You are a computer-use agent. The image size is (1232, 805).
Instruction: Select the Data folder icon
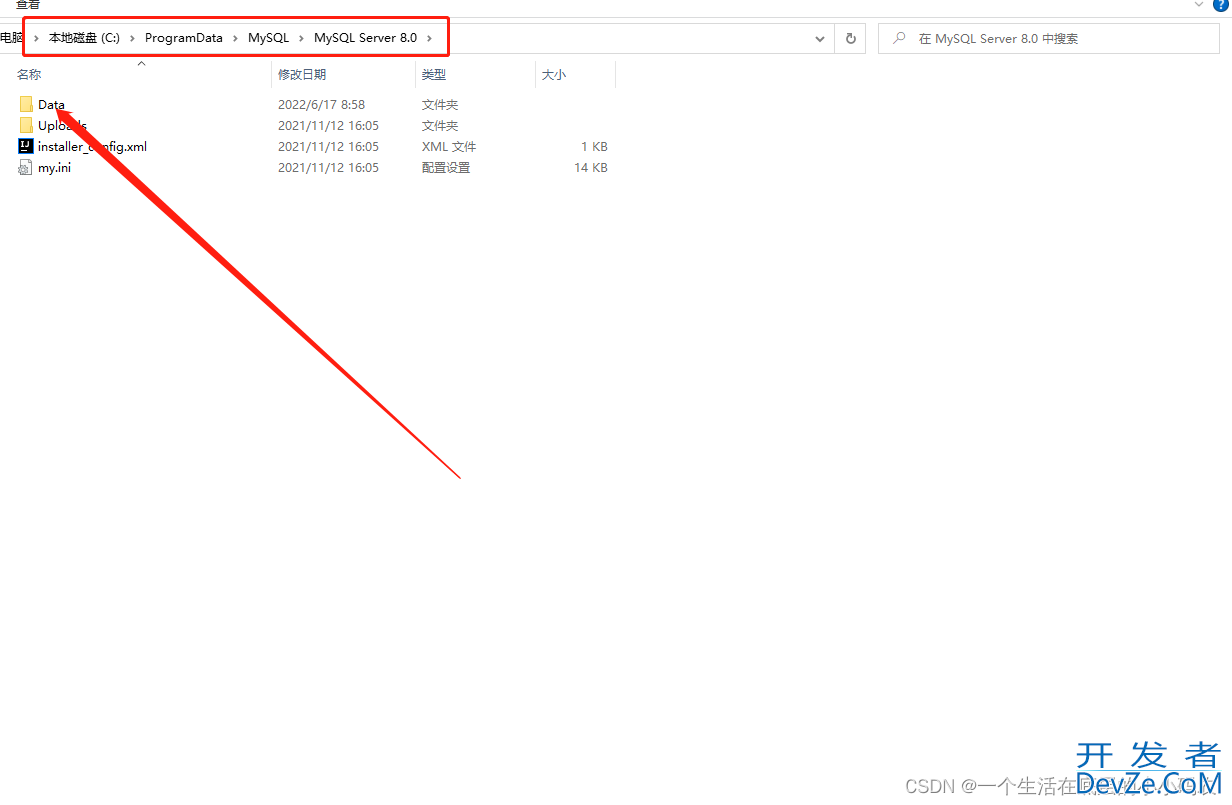pos(26,104)
